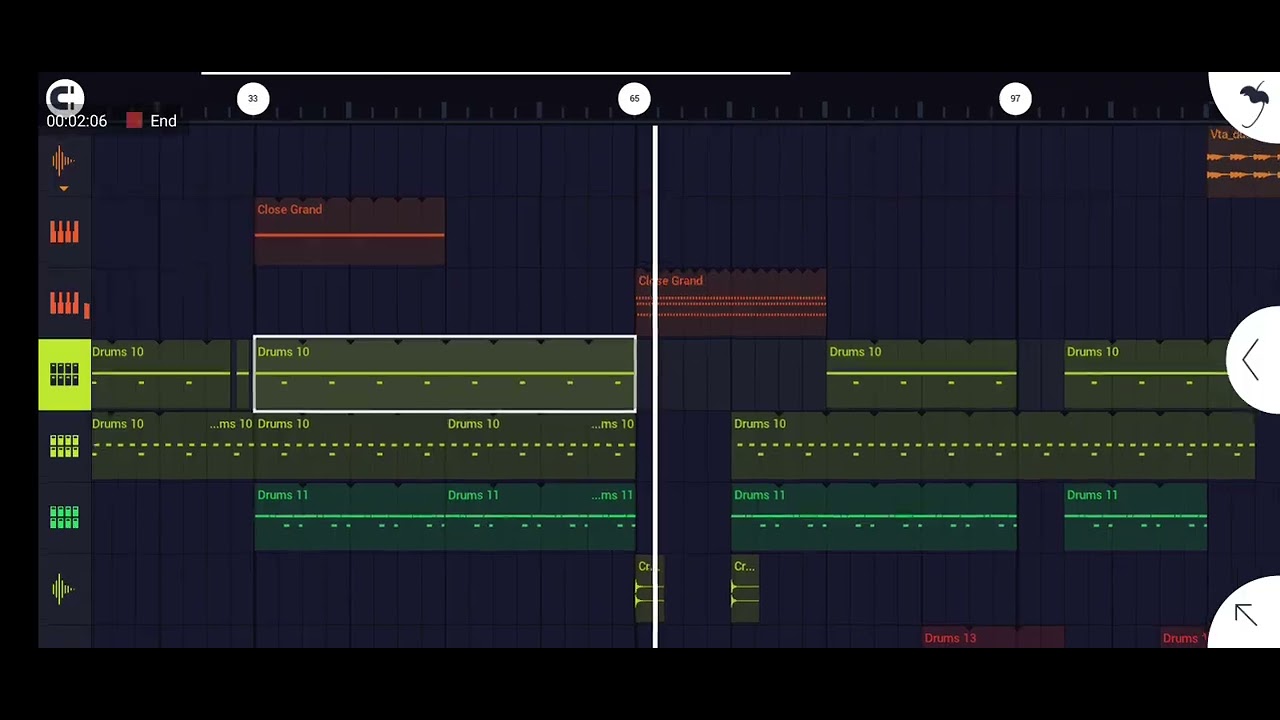Jump to bar marker 65
This screenshot has width=1280, height=720.
click(x=634, y=98)
